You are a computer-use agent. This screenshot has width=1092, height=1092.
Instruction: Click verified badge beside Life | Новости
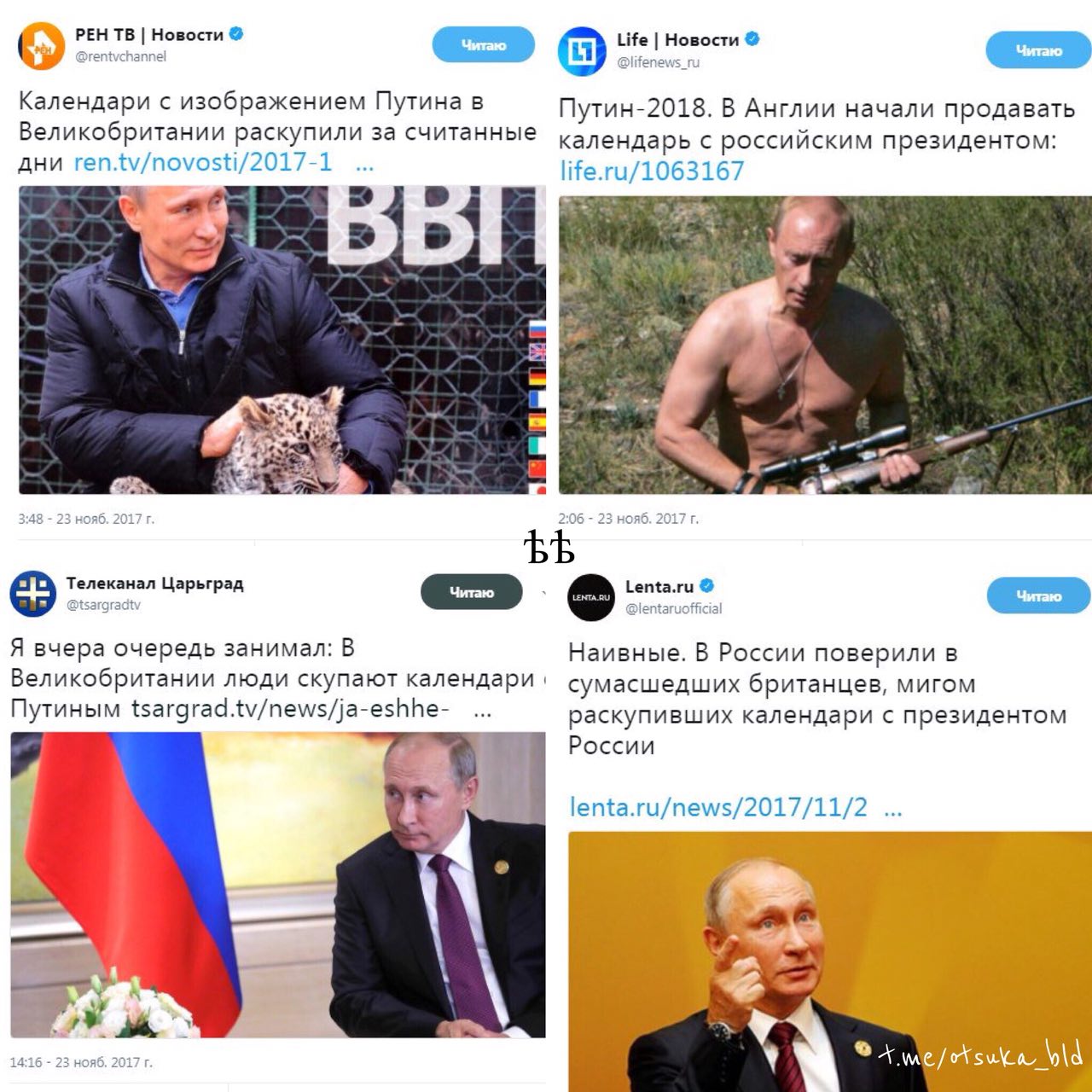(752, 39)
